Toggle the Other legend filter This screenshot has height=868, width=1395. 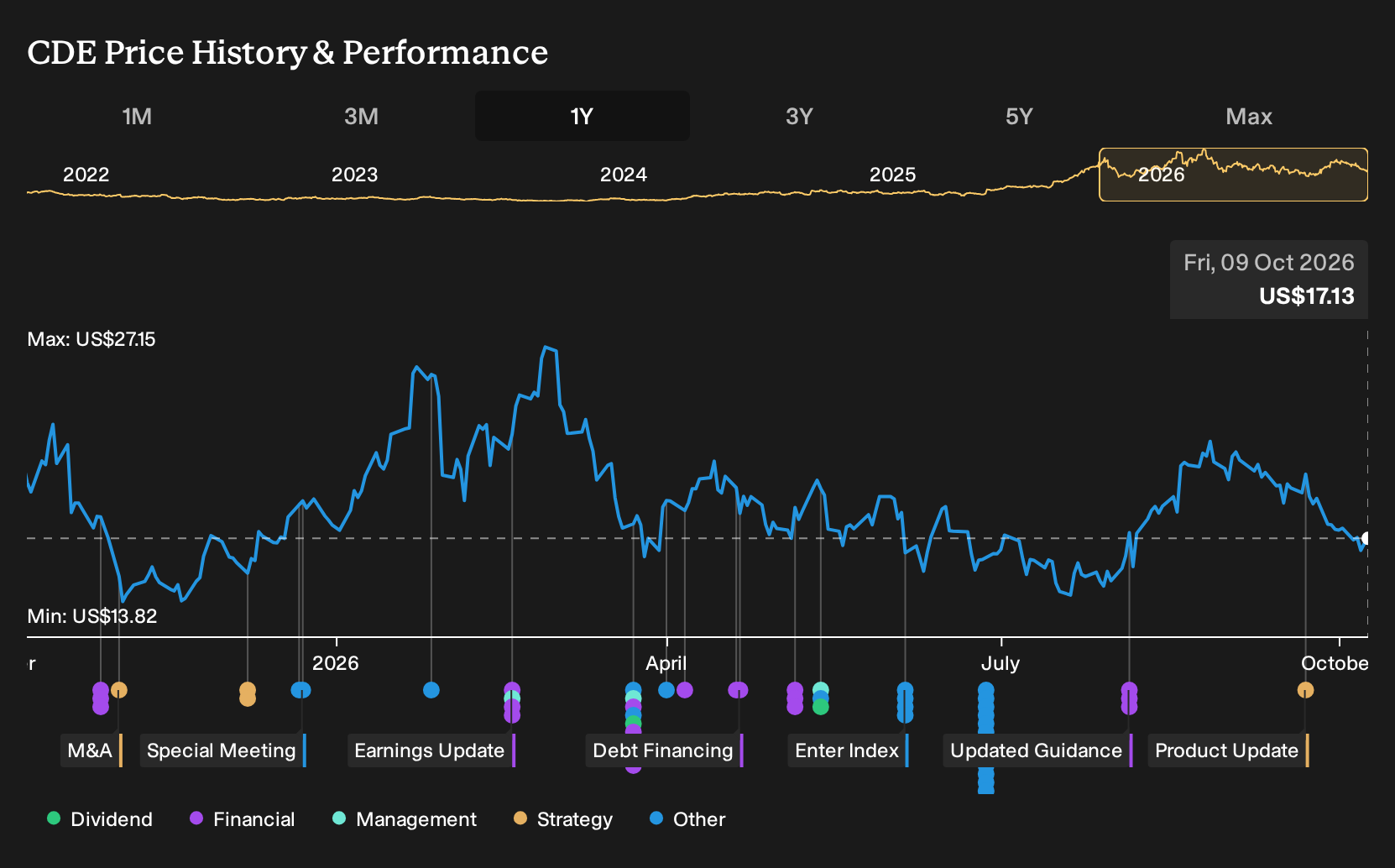click(x=687, y=819)
